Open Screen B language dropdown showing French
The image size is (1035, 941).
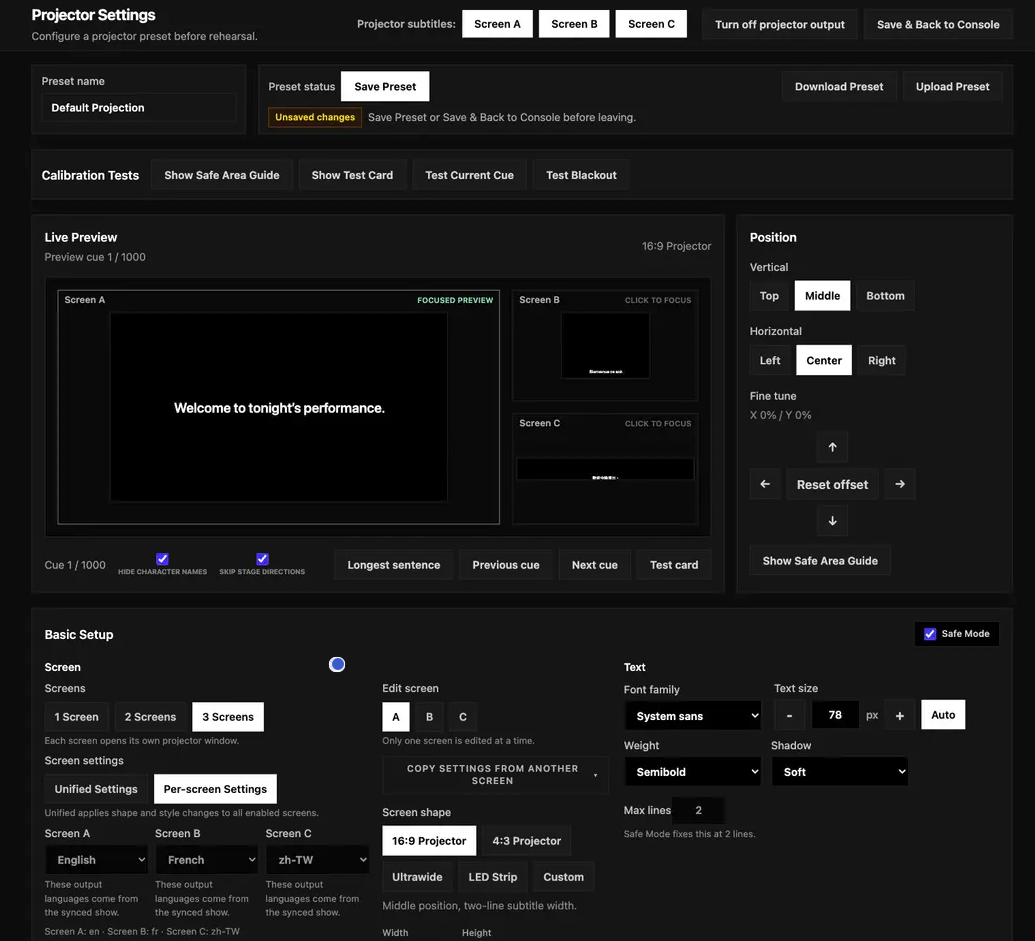pyautogui.click(x=207, y=860)
